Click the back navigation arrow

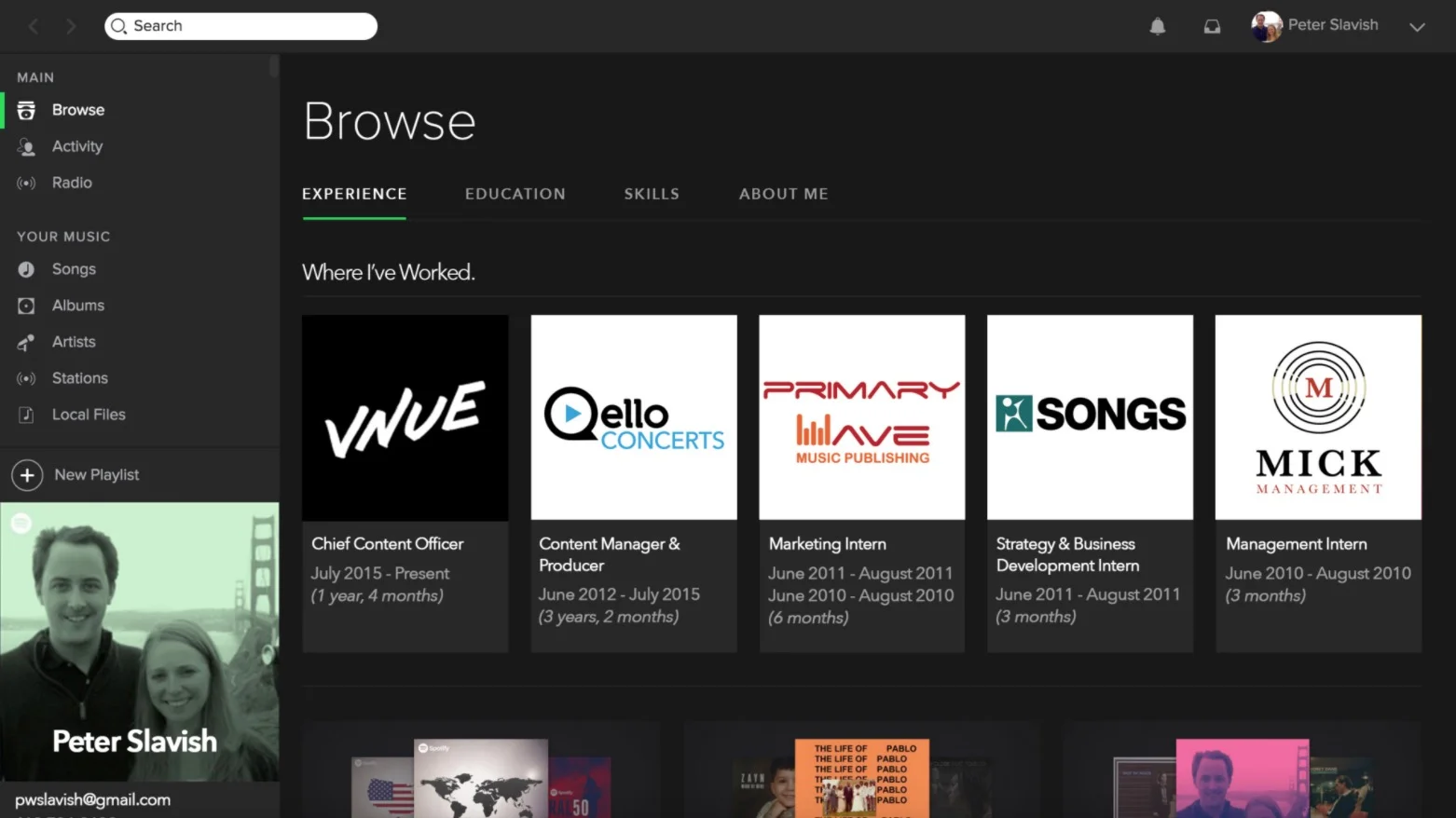point(34,26)
